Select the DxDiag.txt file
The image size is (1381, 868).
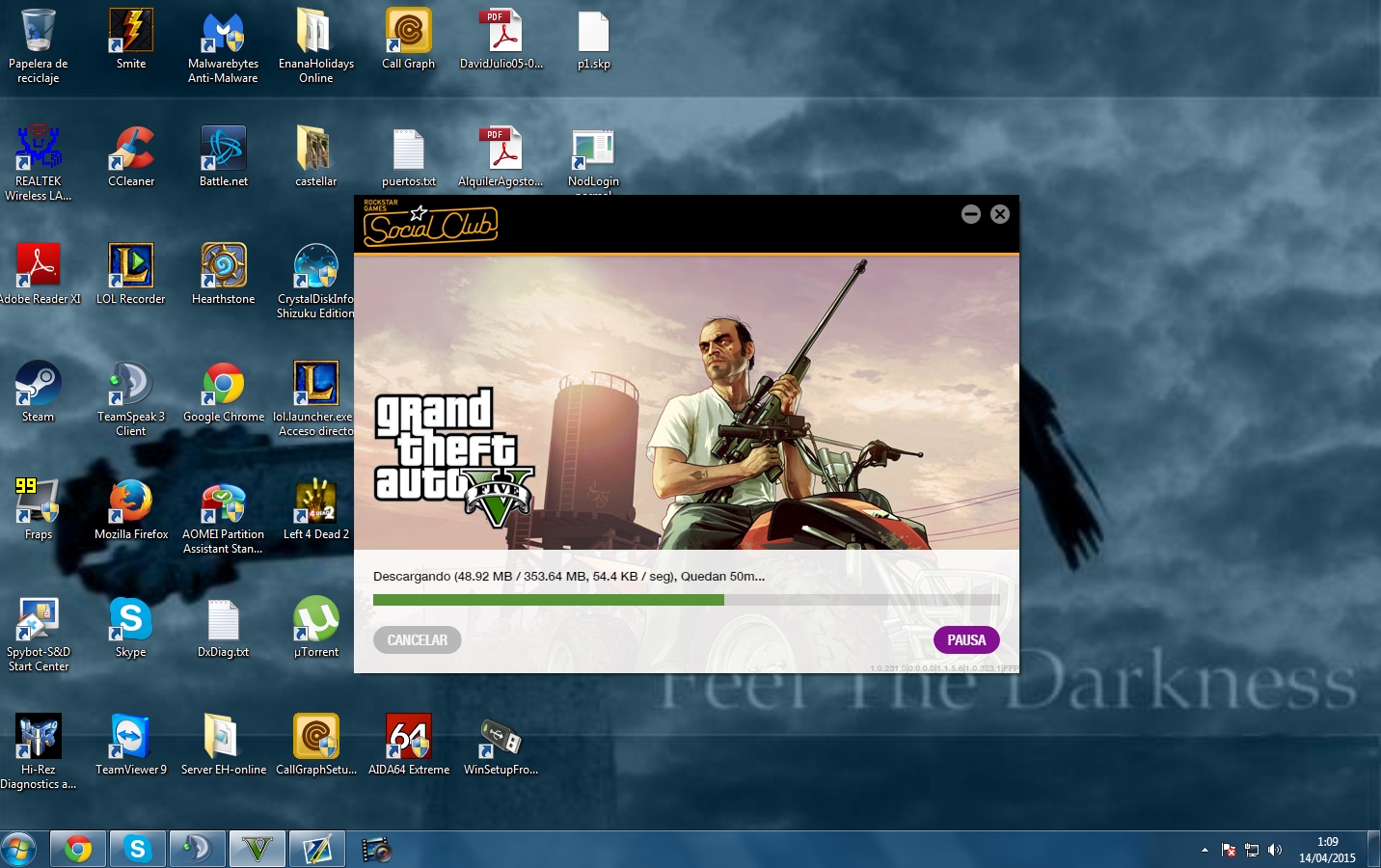point(223,628)
